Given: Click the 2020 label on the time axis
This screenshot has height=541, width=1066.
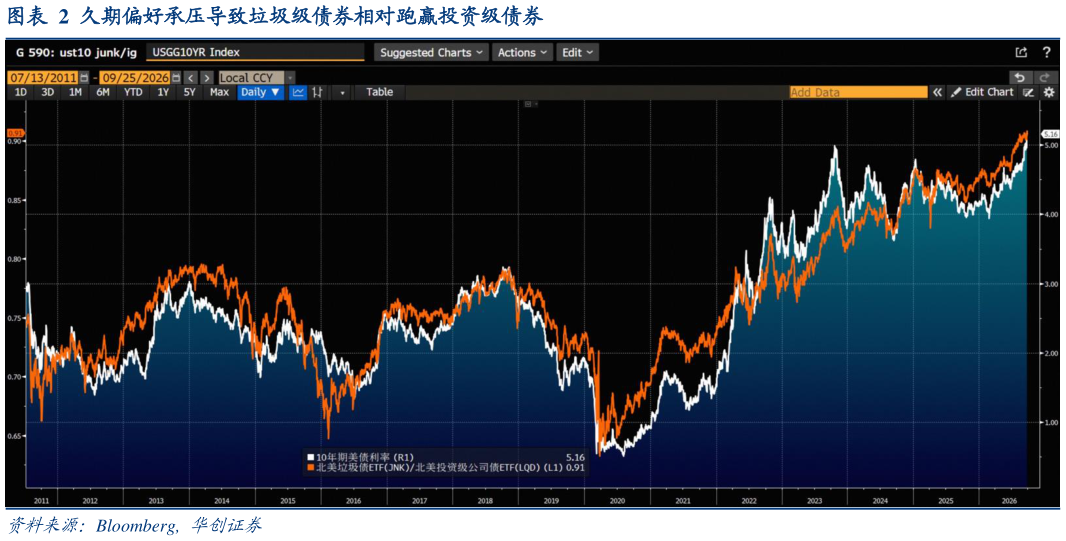Looking at the screenshot, I should (617, 500).
